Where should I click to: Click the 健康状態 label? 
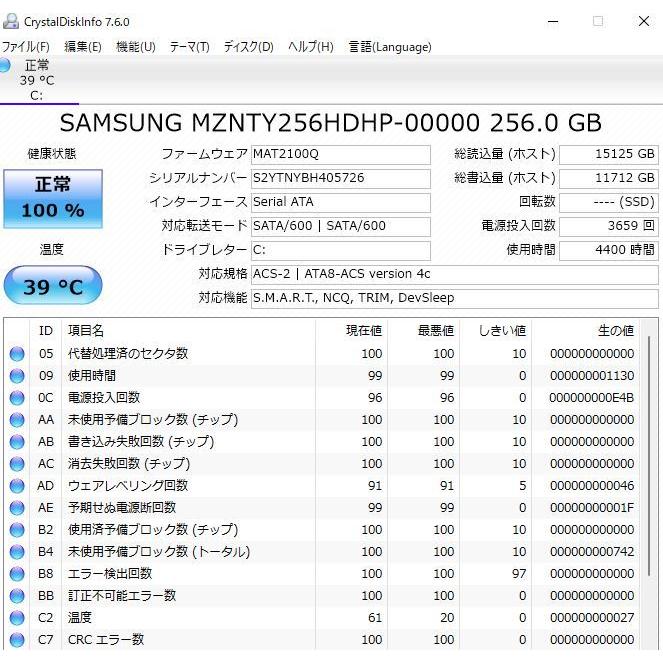coord(52,153)
